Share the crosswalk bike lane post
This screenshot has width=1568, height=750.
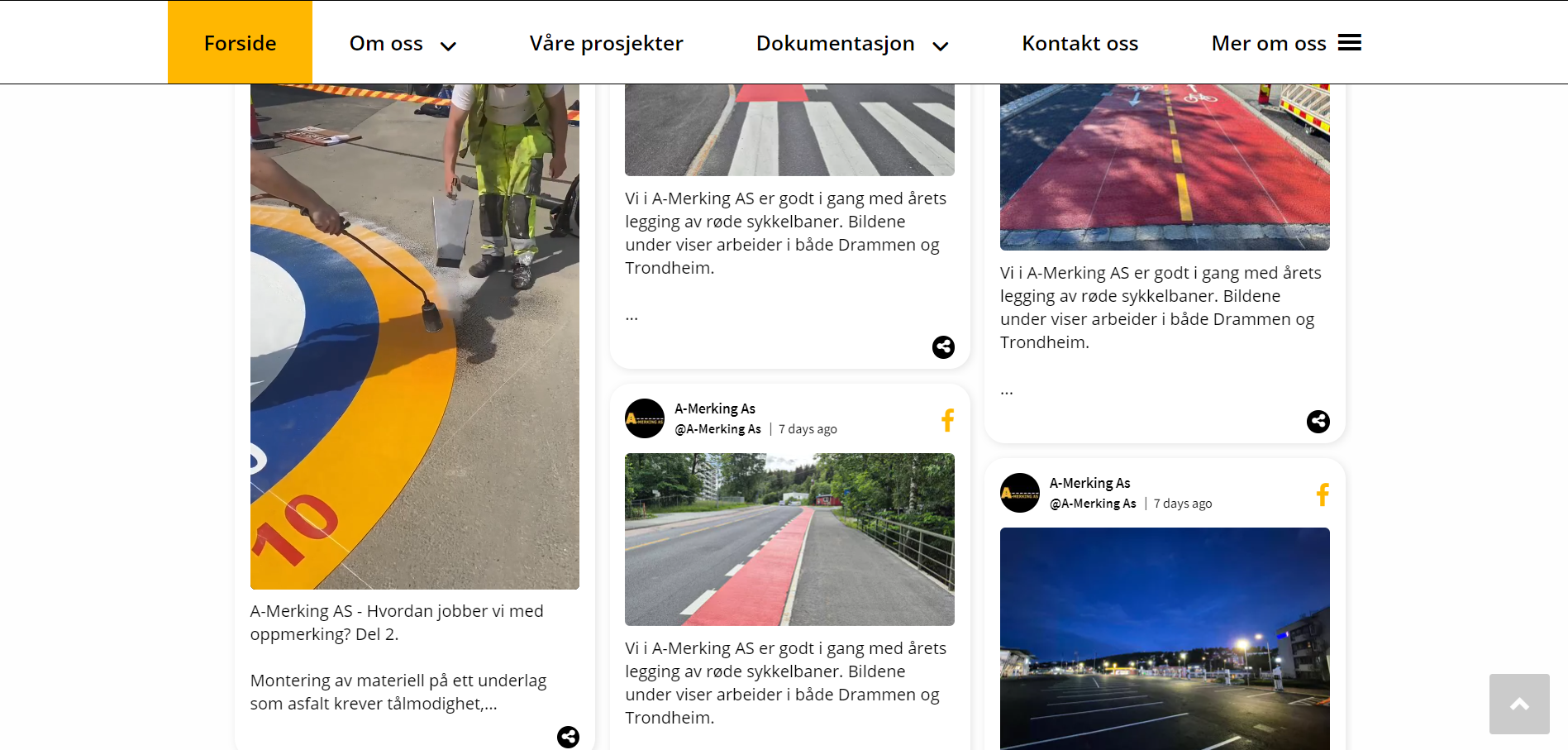click(x=943, y=347)
